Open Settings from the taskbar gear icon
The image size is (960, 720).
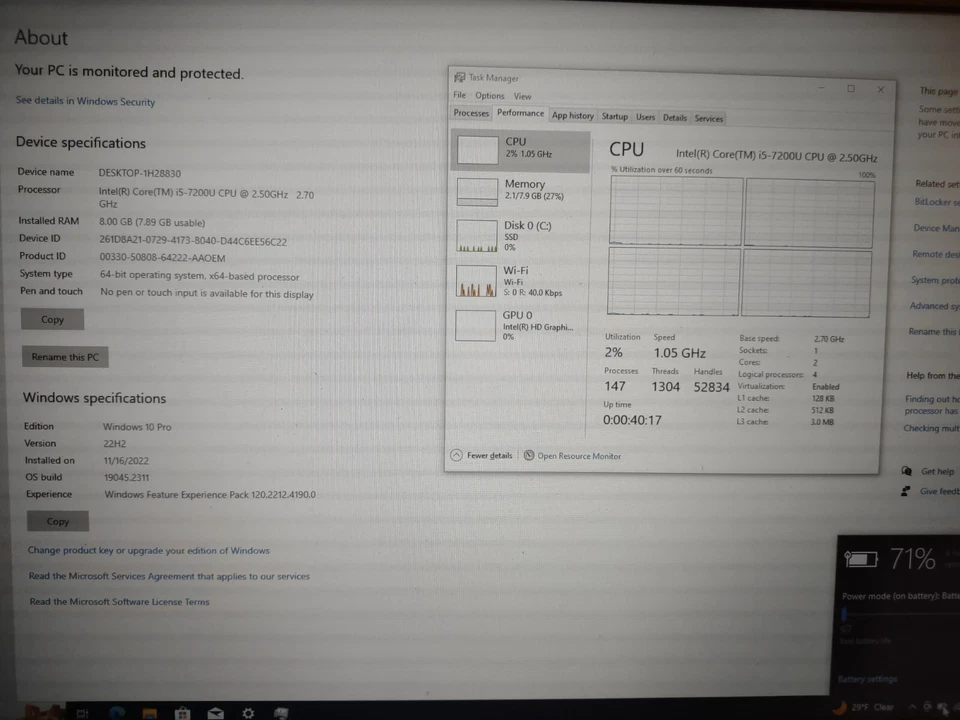pyautogui.click(x=248, y=713)
